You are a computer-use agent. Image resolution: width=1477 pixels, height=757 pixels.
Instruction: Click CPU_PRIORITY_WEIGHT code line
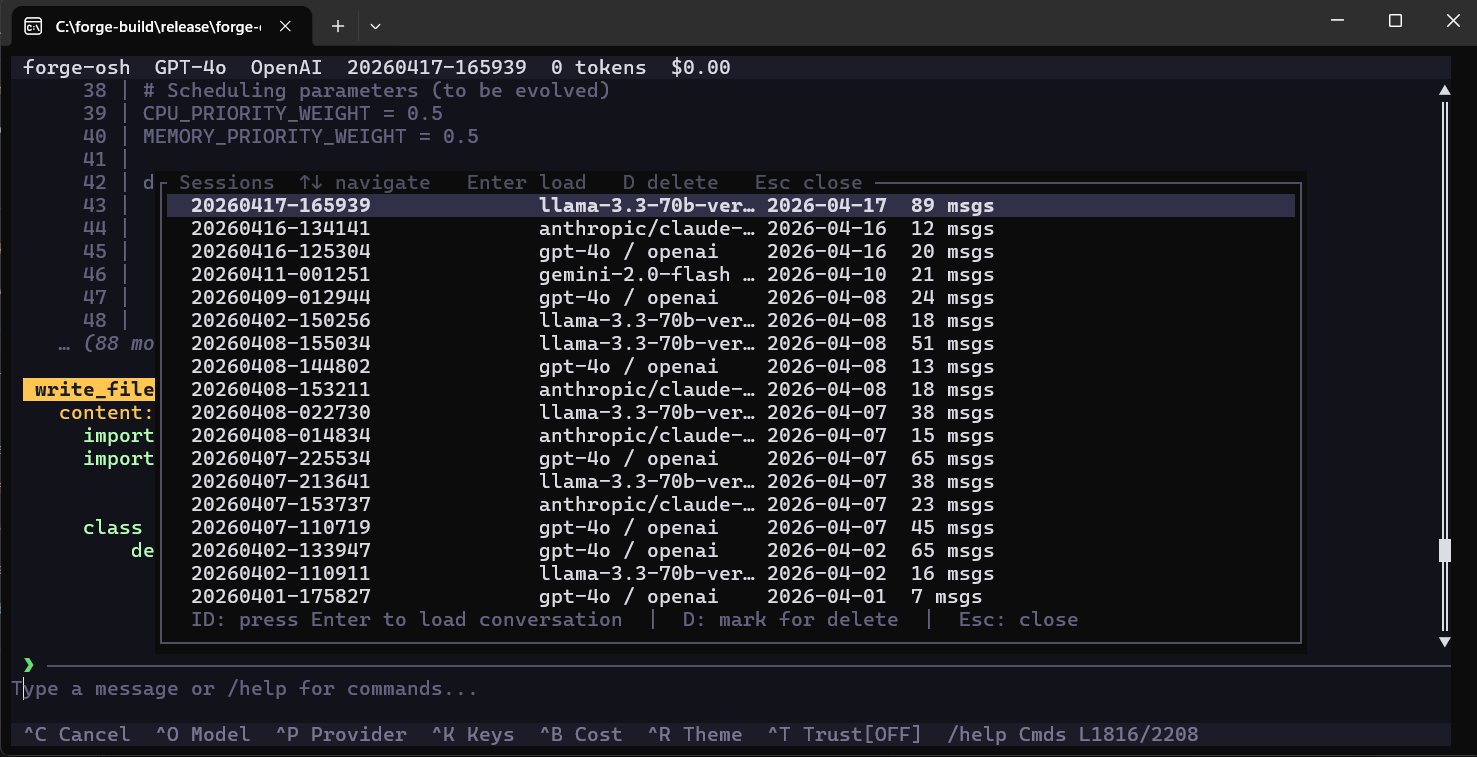tap(293, 114)
